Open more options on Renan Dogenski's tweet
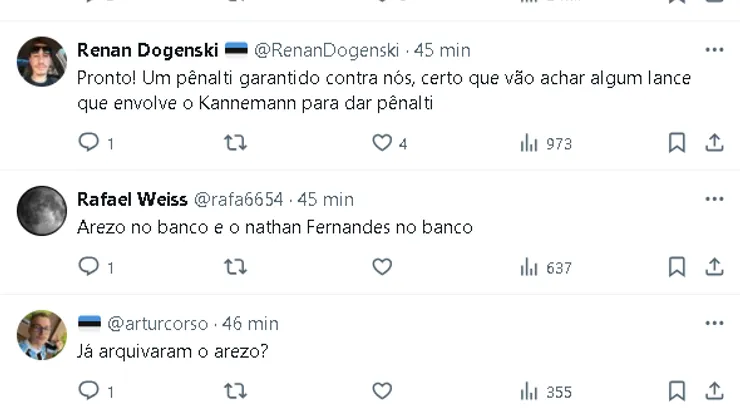The width and height of the screenshot is (740, 416). [x=714, y=50]
